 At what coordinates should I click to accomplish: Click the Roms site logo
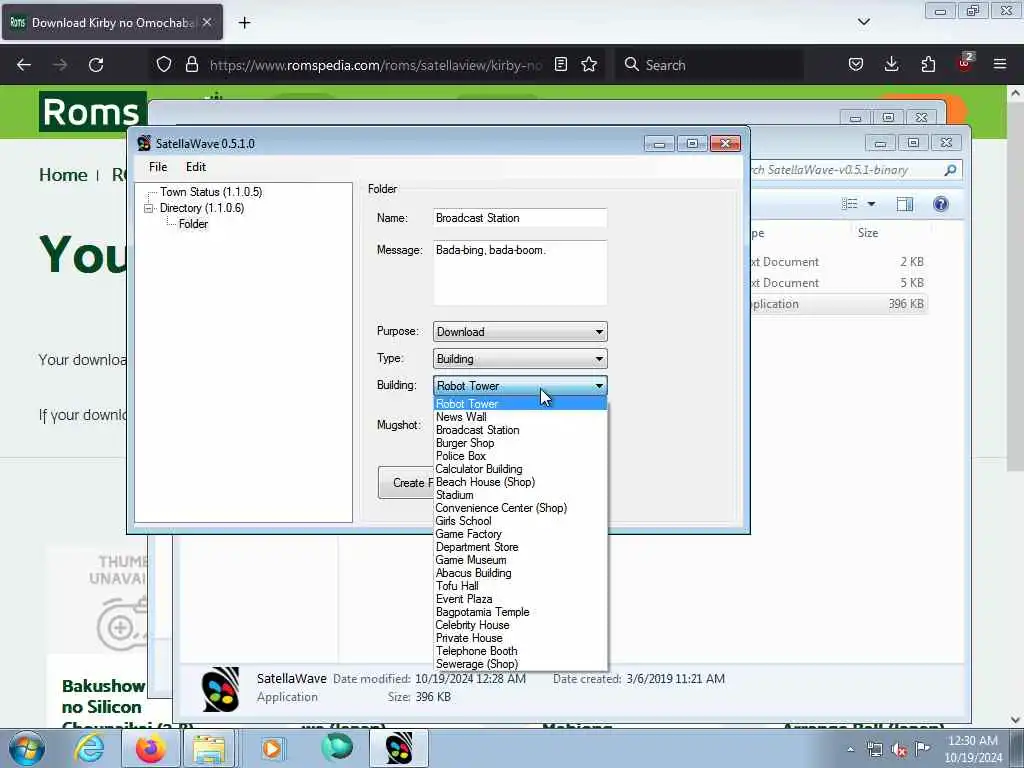92,112
